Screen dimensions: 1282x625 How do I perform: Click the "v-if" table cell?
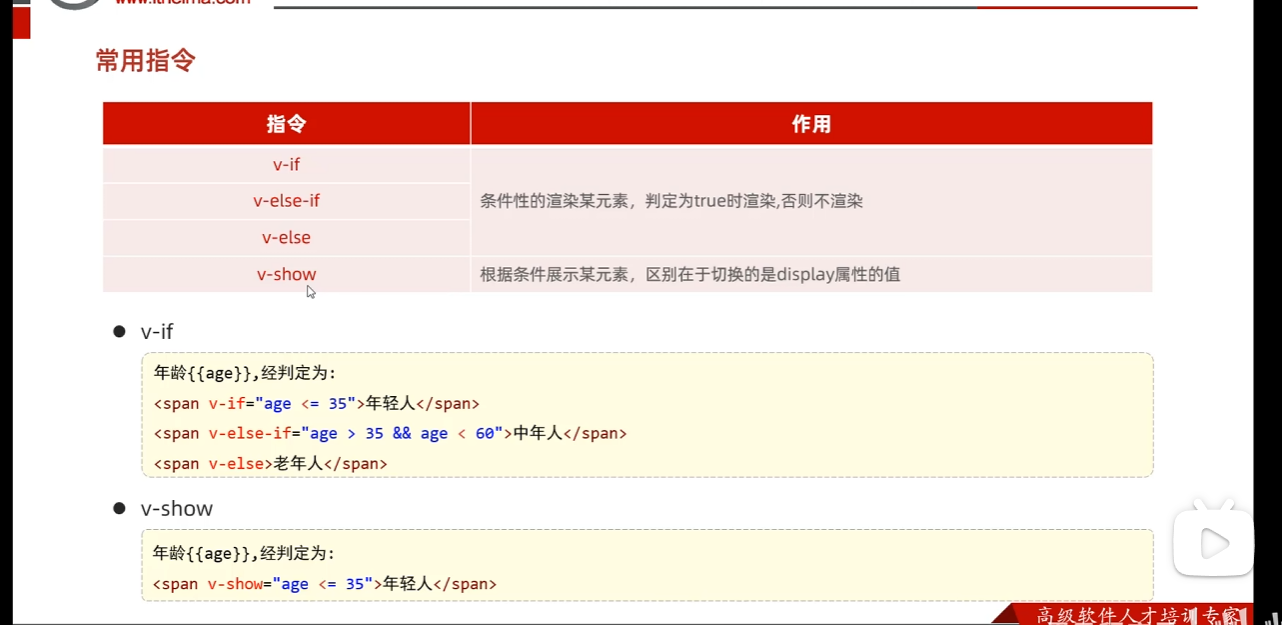point(286,164)
